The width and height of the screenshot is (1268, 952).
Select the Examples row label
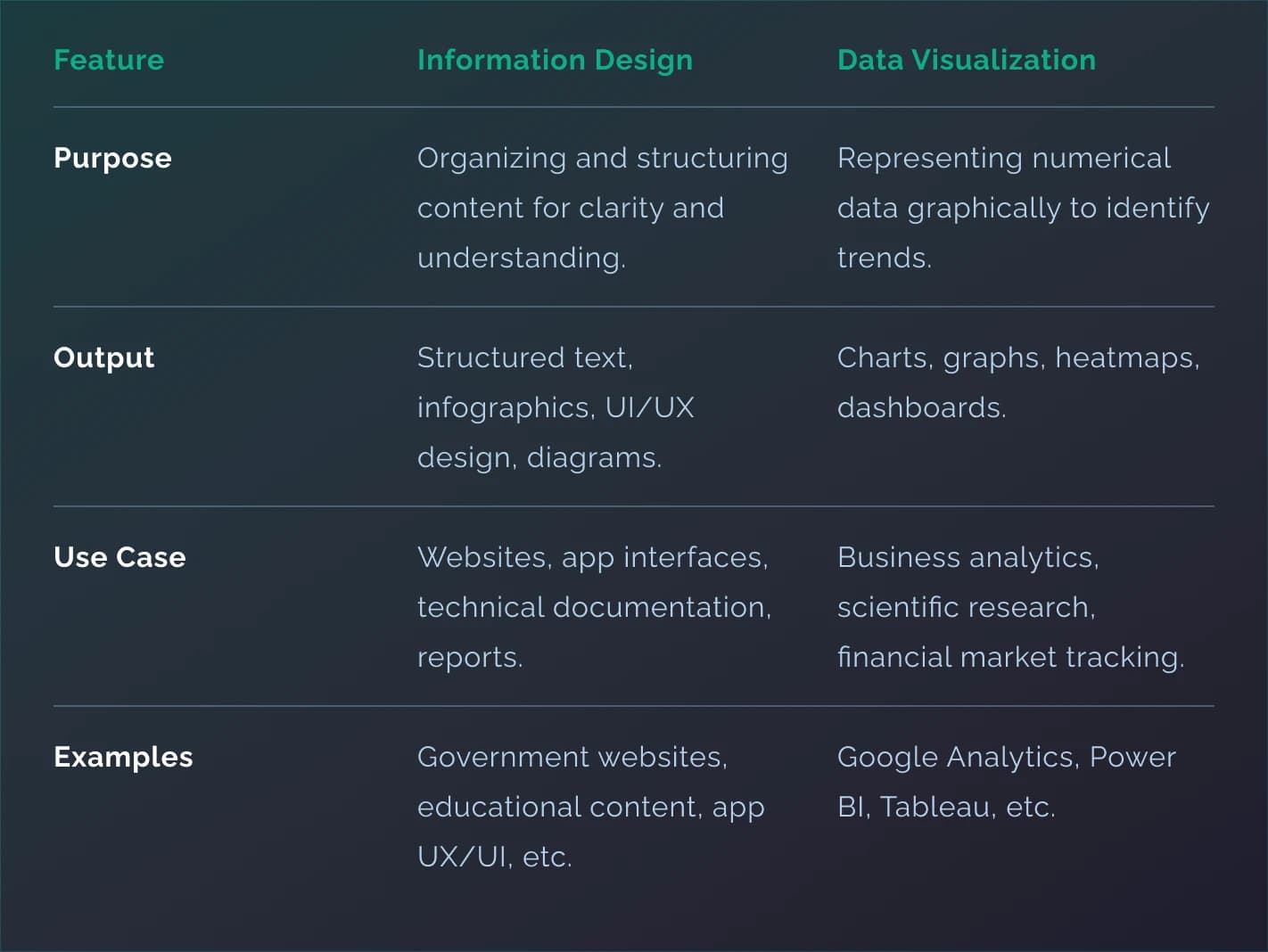coord(123,757)
